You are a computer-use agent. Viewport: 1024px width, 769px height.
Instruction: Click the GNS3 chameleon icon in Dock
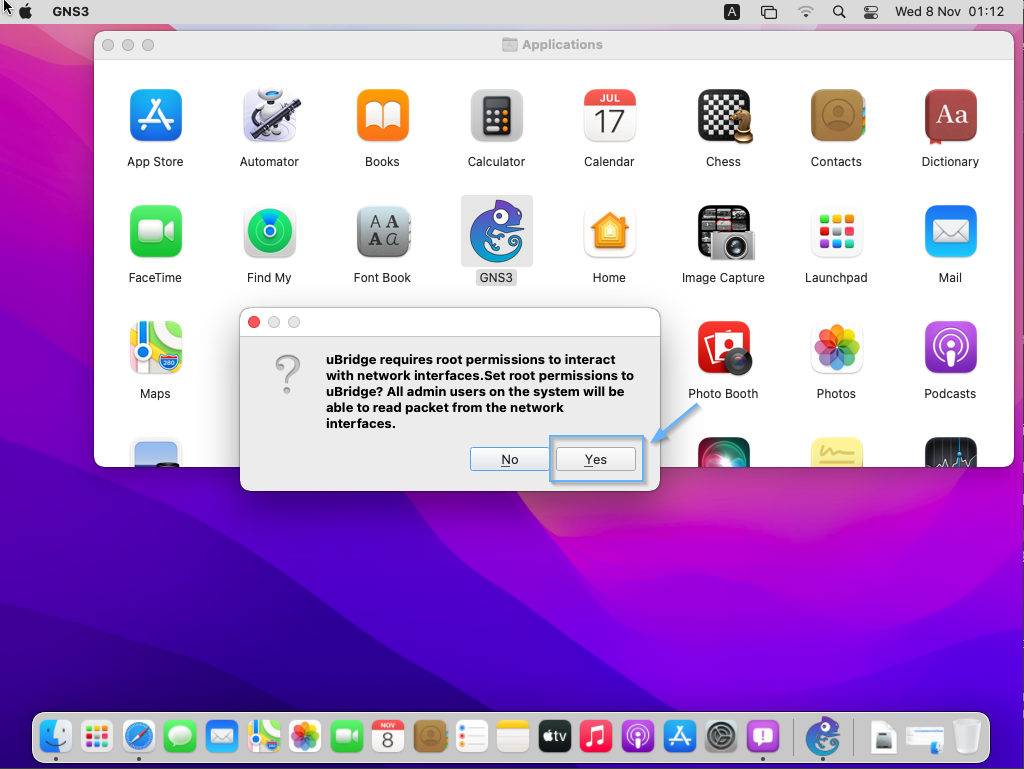(x=822, y=737)
